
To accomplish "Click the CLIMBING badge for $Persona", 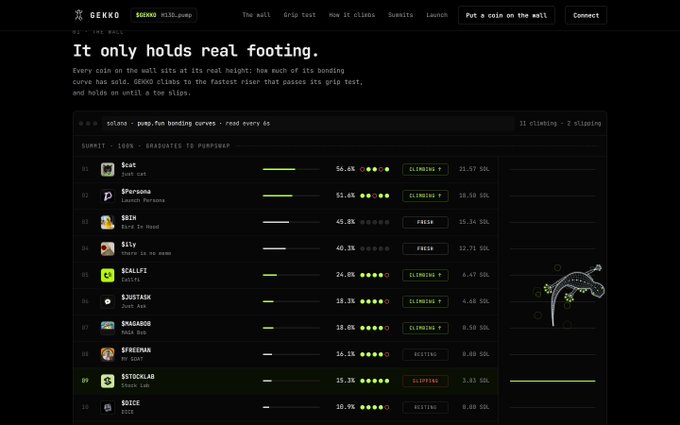I will click(x=425, y=196).
